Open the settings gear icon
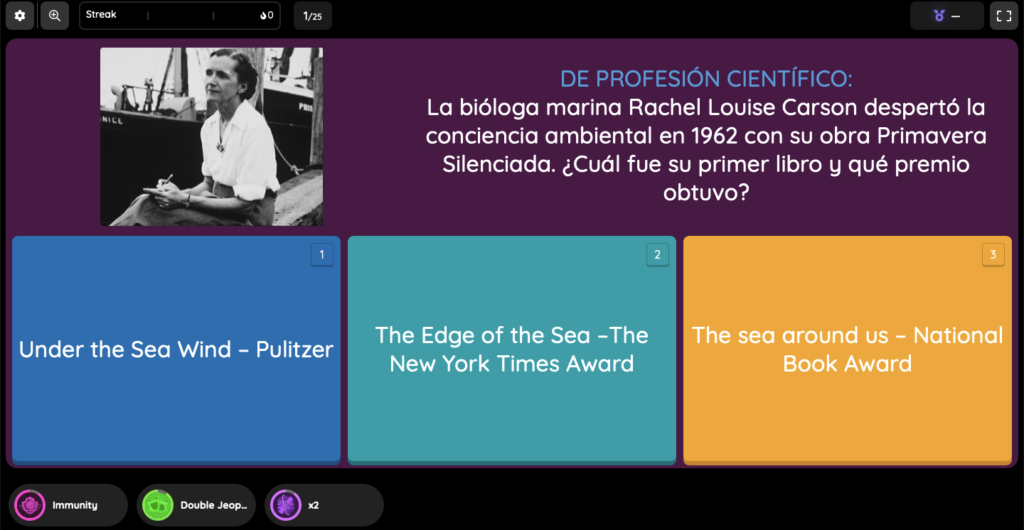This screenshot has height=530, width=1024. pyautogui.click(x=20, y=16)
